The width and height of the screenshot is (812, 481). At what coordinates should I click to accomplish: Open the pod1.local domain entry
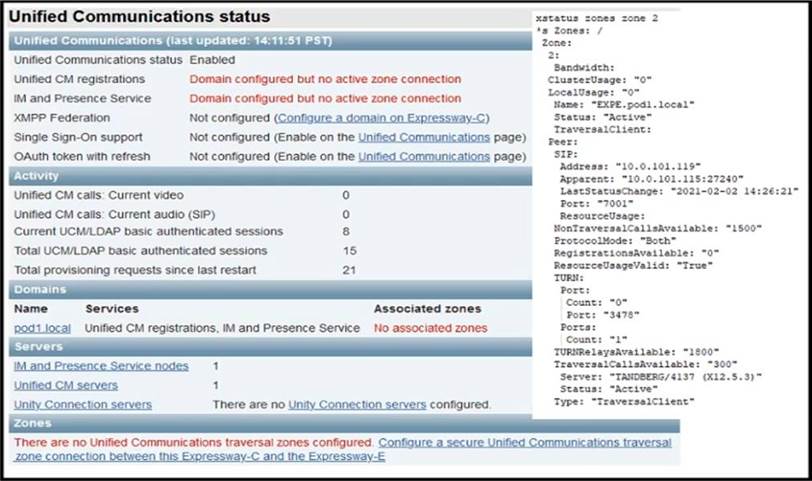click(42, 328)
